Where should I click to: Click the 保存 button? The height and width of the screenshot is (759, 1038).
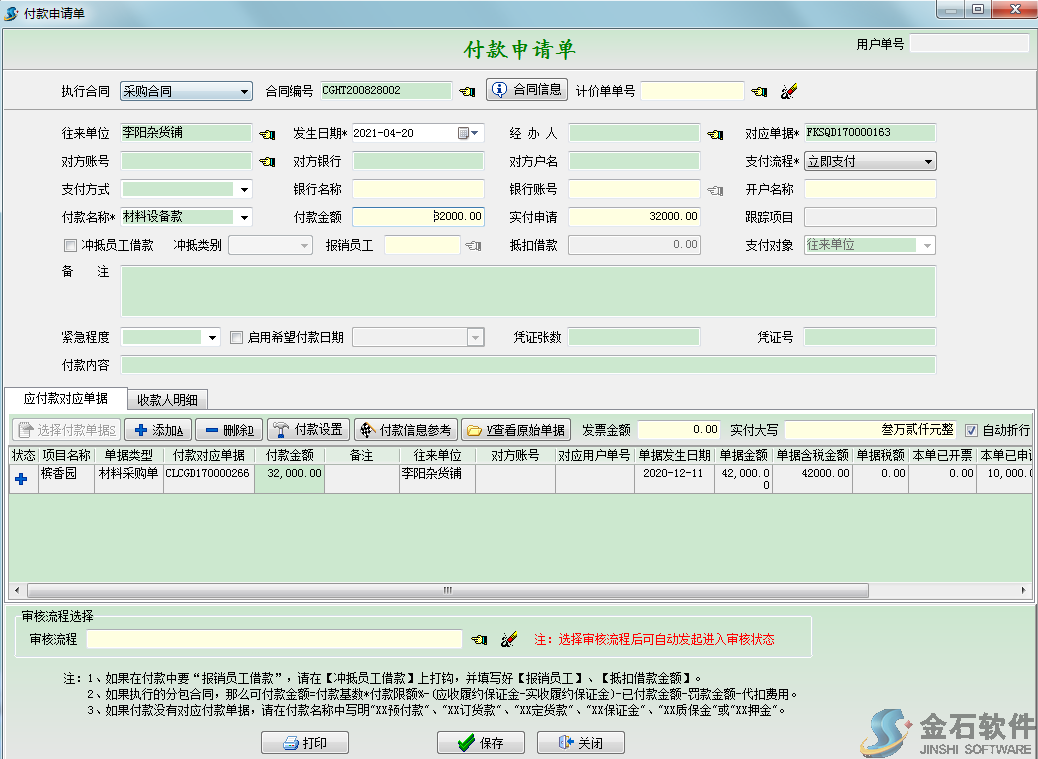(x=481, y=742)
